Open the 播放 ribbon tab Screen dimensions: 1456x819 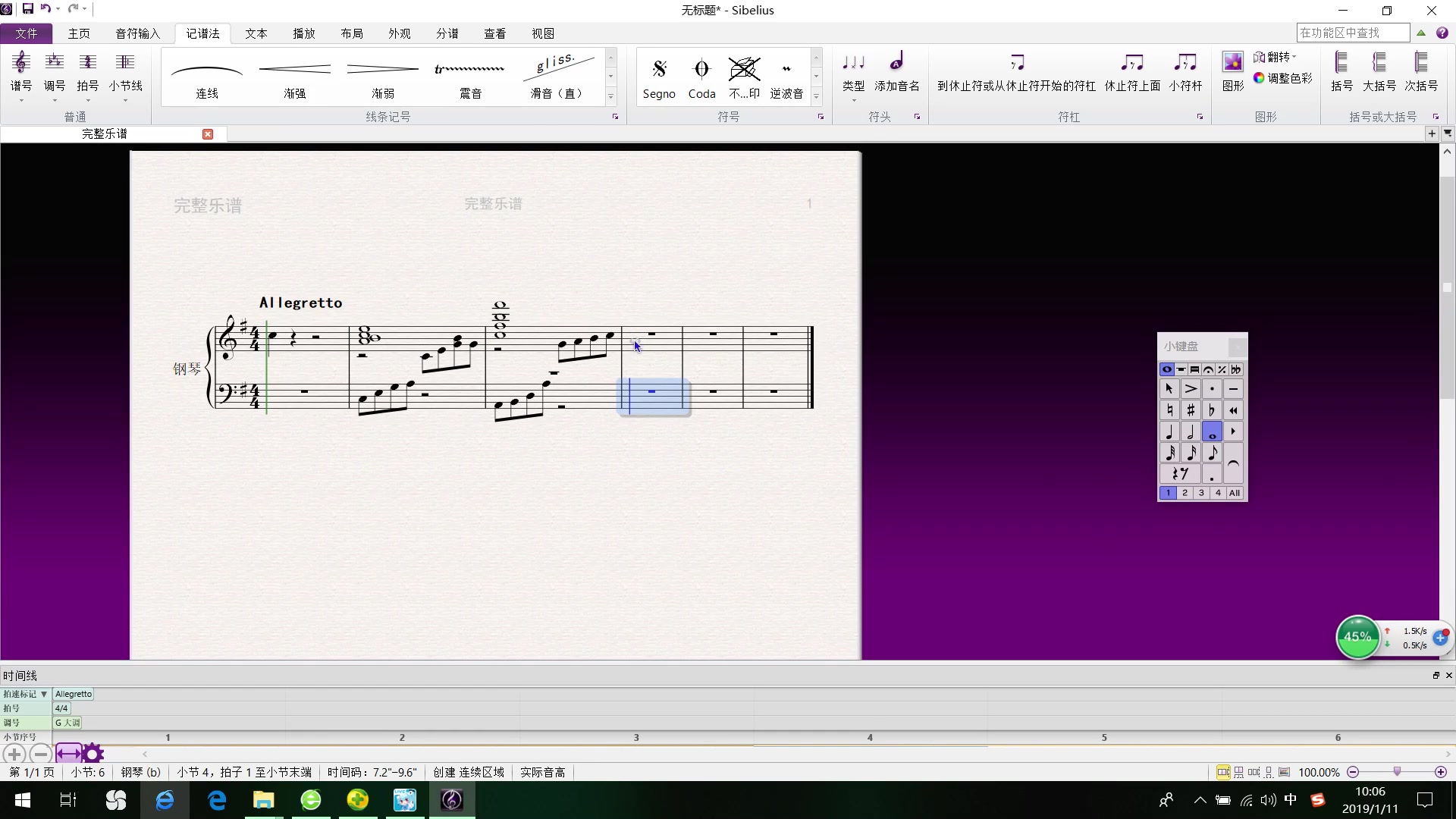coord(304,33)
